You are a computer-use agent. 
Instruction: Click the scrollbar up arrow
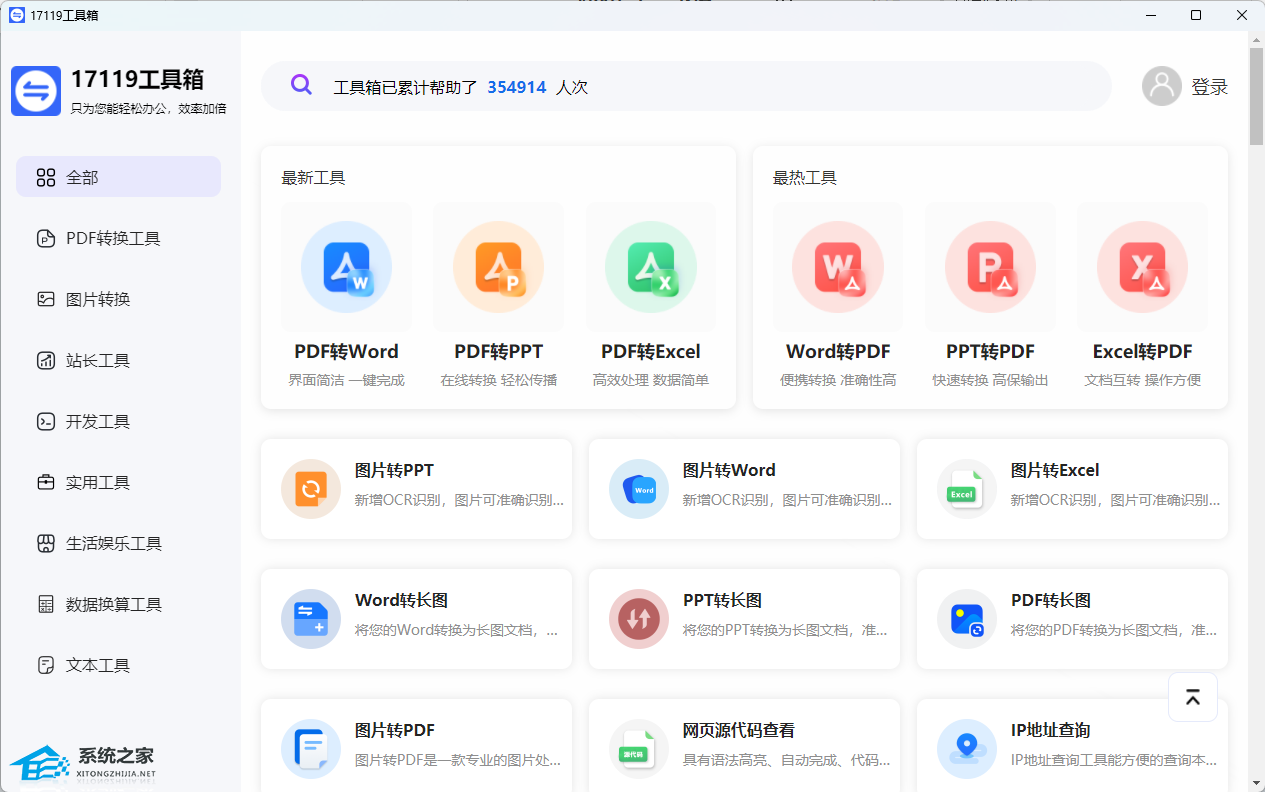[1256, 39]
